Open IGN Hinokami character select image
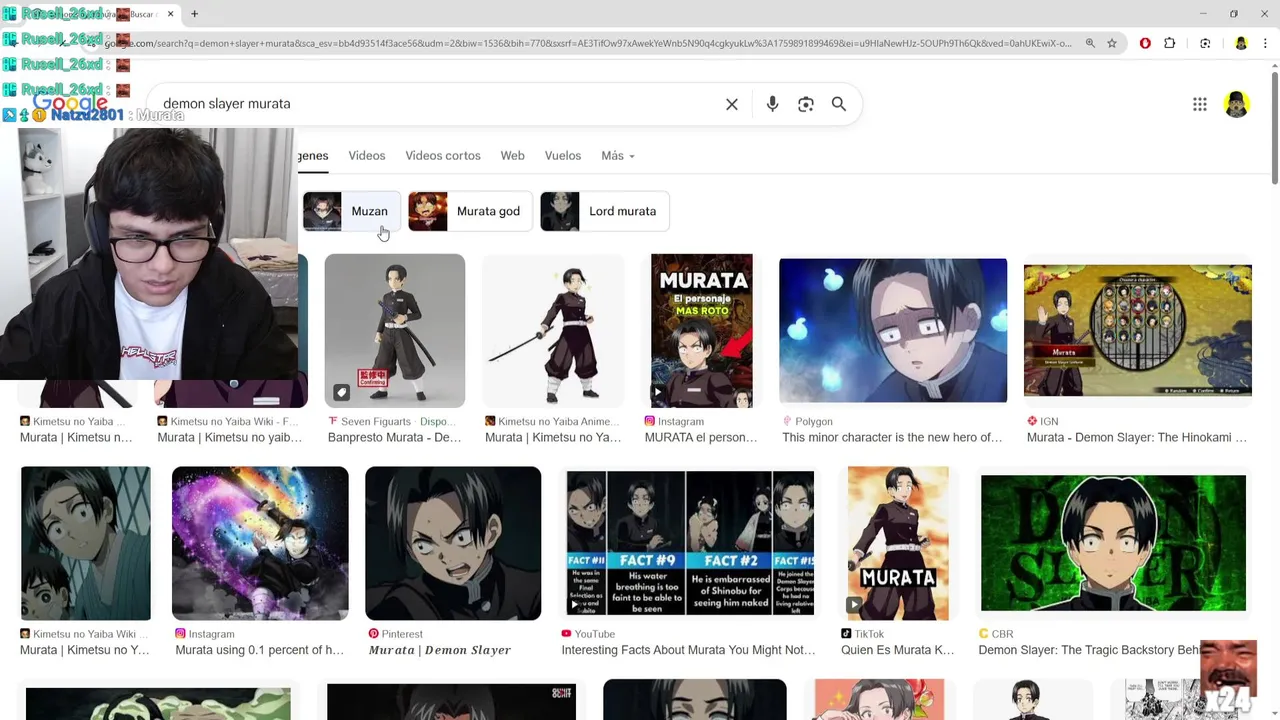Image resolution: width=1280 pixels, height=720 pixels. point(1138,330)
